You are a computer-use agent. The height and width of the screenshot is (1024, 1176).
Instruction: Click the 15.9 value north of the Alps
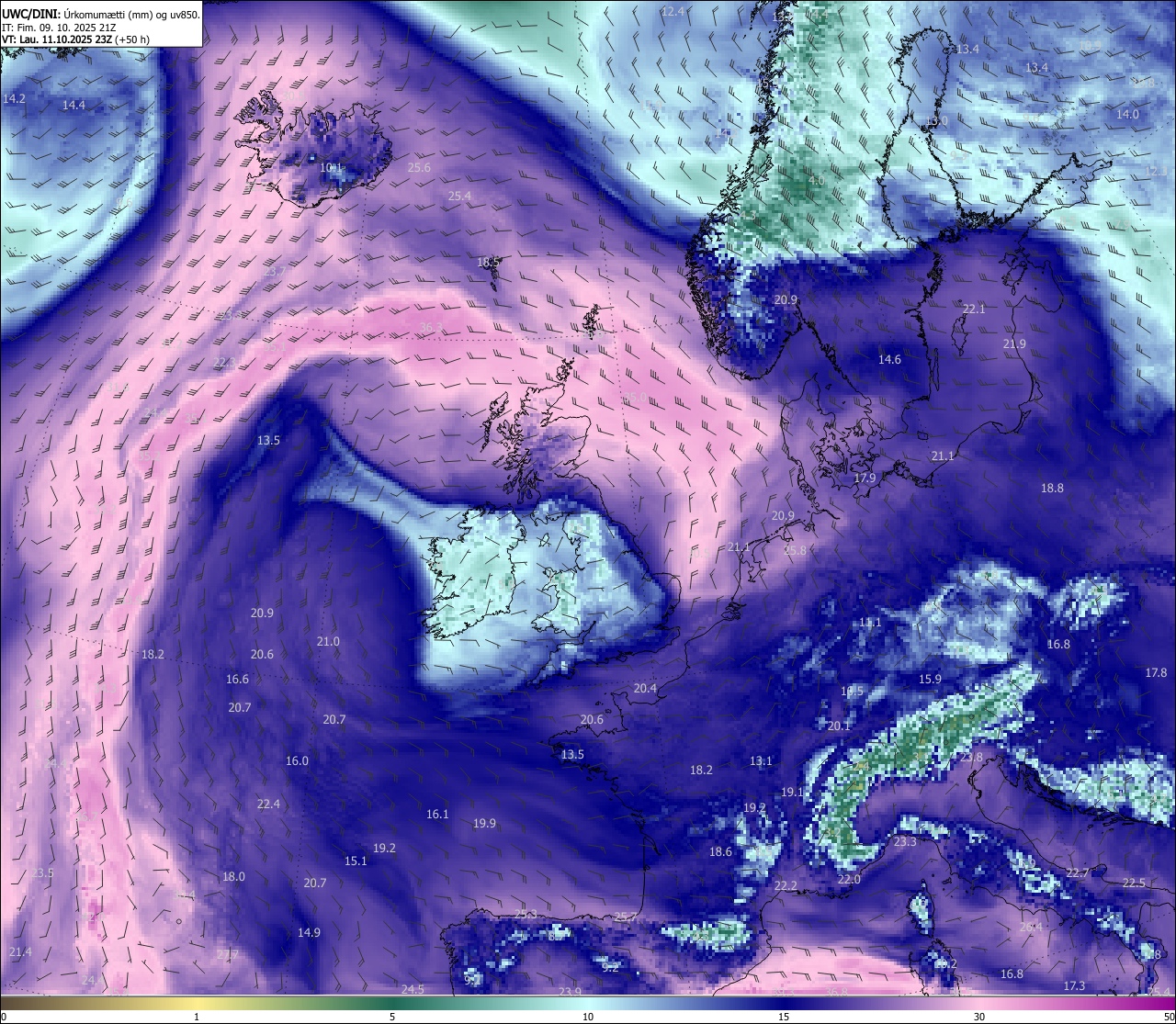(930, 680)
